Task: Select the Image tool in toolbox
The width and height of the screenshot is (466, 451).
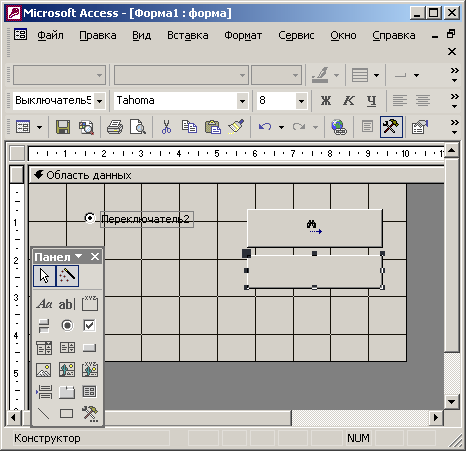Action: pos(44,370)
